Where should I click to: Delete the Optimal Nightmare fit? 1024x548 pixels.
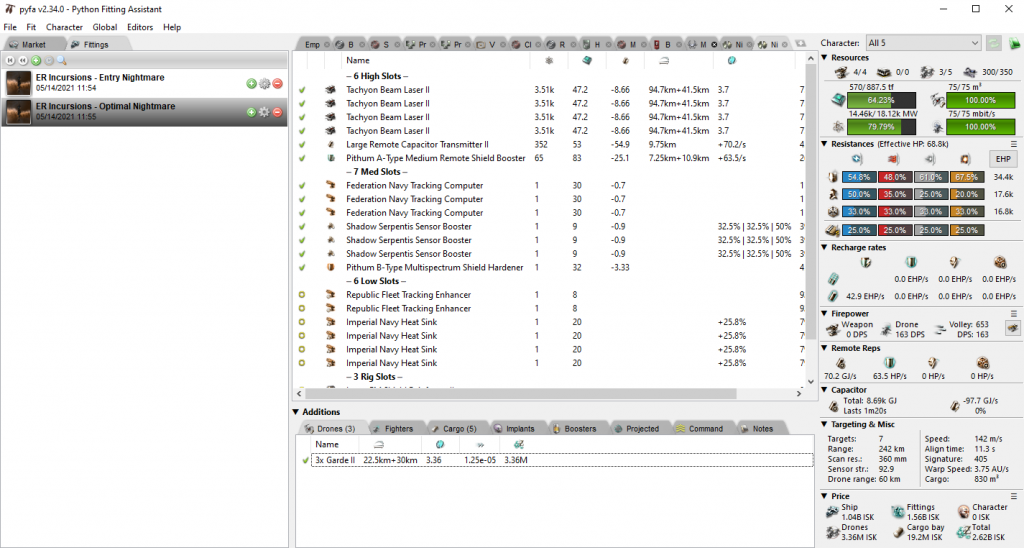278,112
